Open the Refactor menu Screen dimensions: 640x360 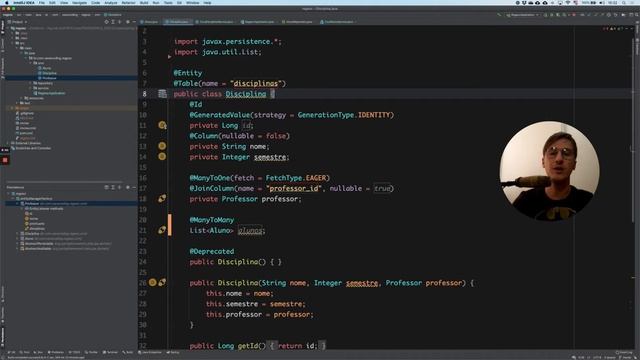(128, 2)
